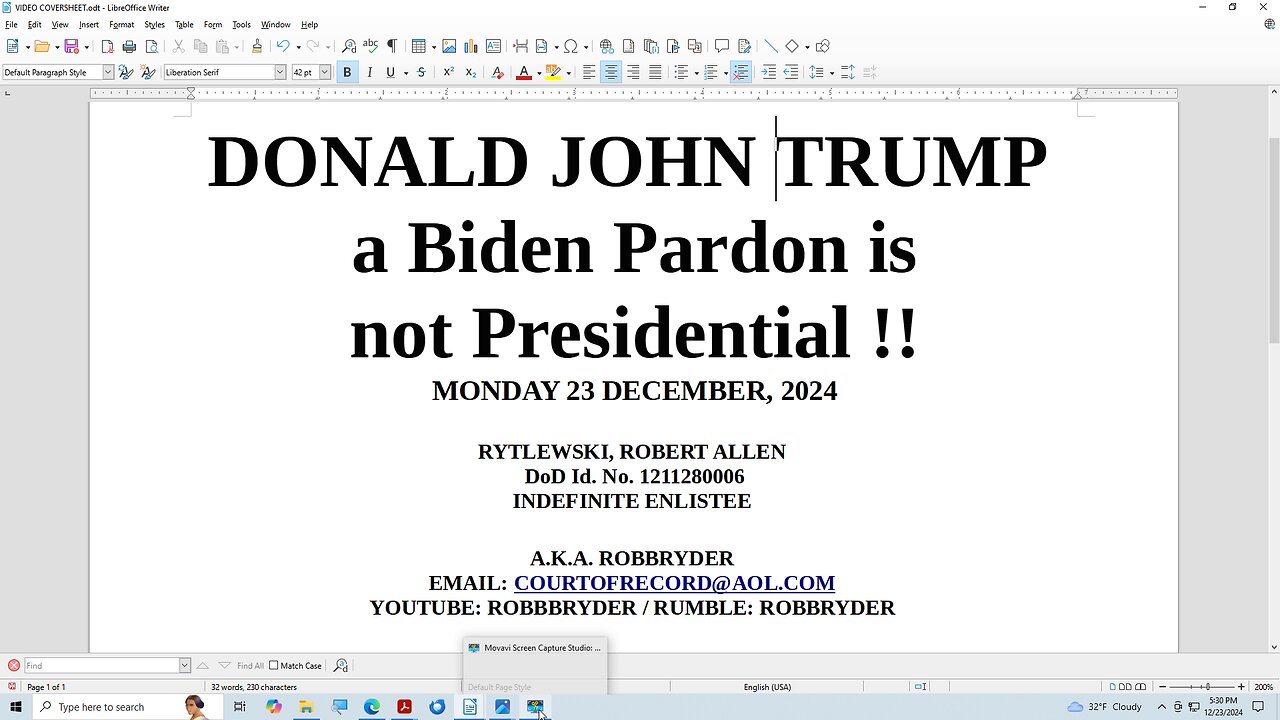Screen dimensions: 1280x720
Task: Select the Insert Line tool
Action: 770,46
